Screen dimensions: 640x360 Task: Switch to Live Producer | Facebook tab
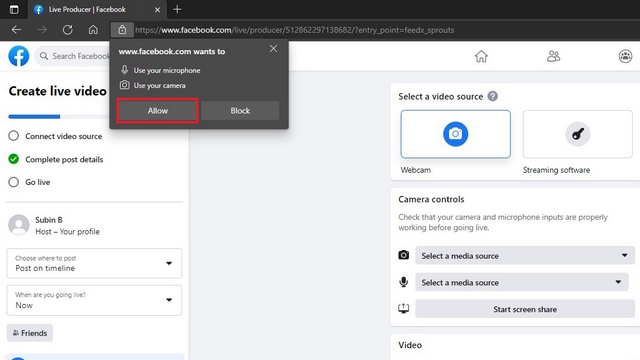97,9
